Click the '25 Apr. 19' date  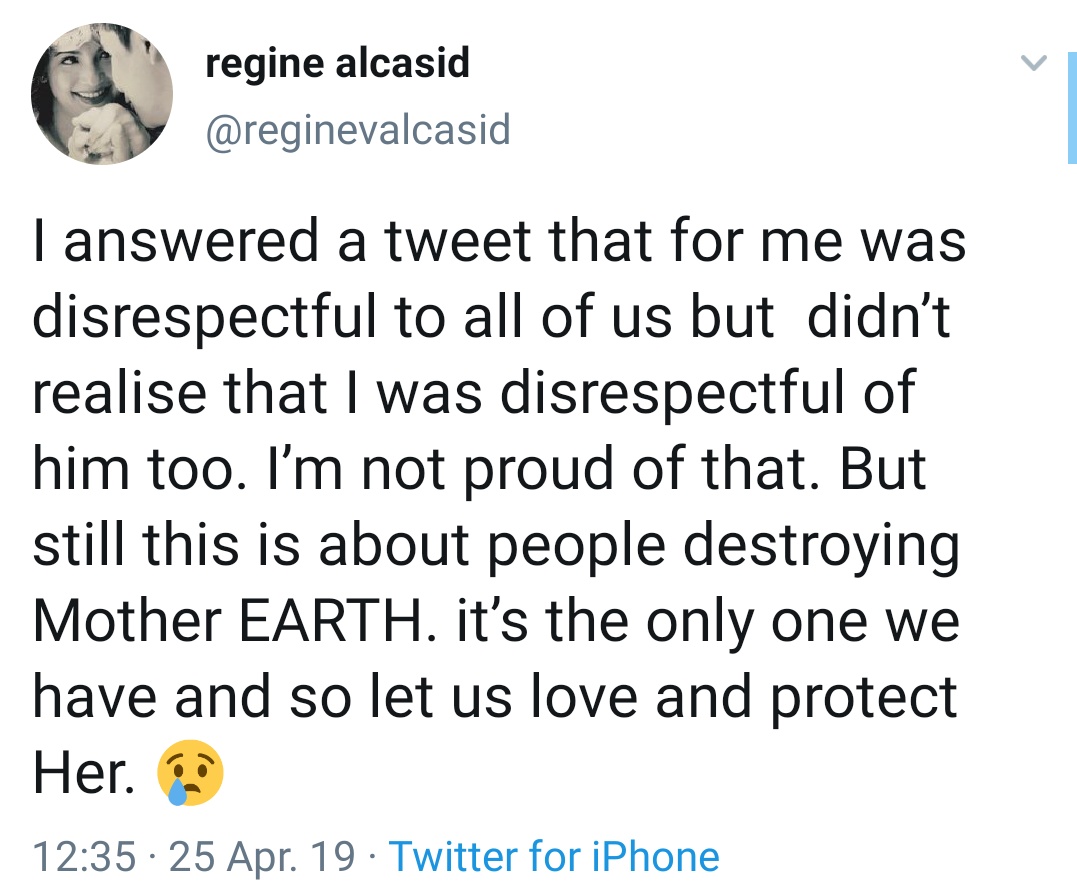tap(263, 857)
